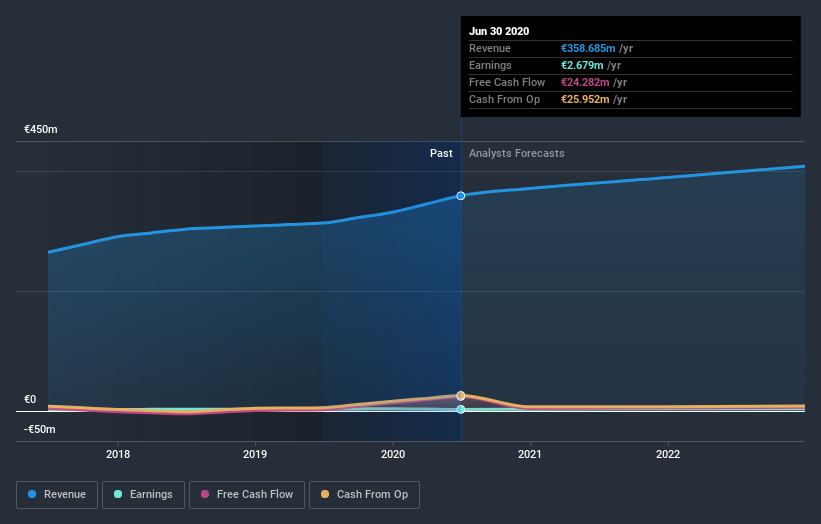Select the 2020 x-axis label
821x524 pixels.
click(x=393, y=454)
